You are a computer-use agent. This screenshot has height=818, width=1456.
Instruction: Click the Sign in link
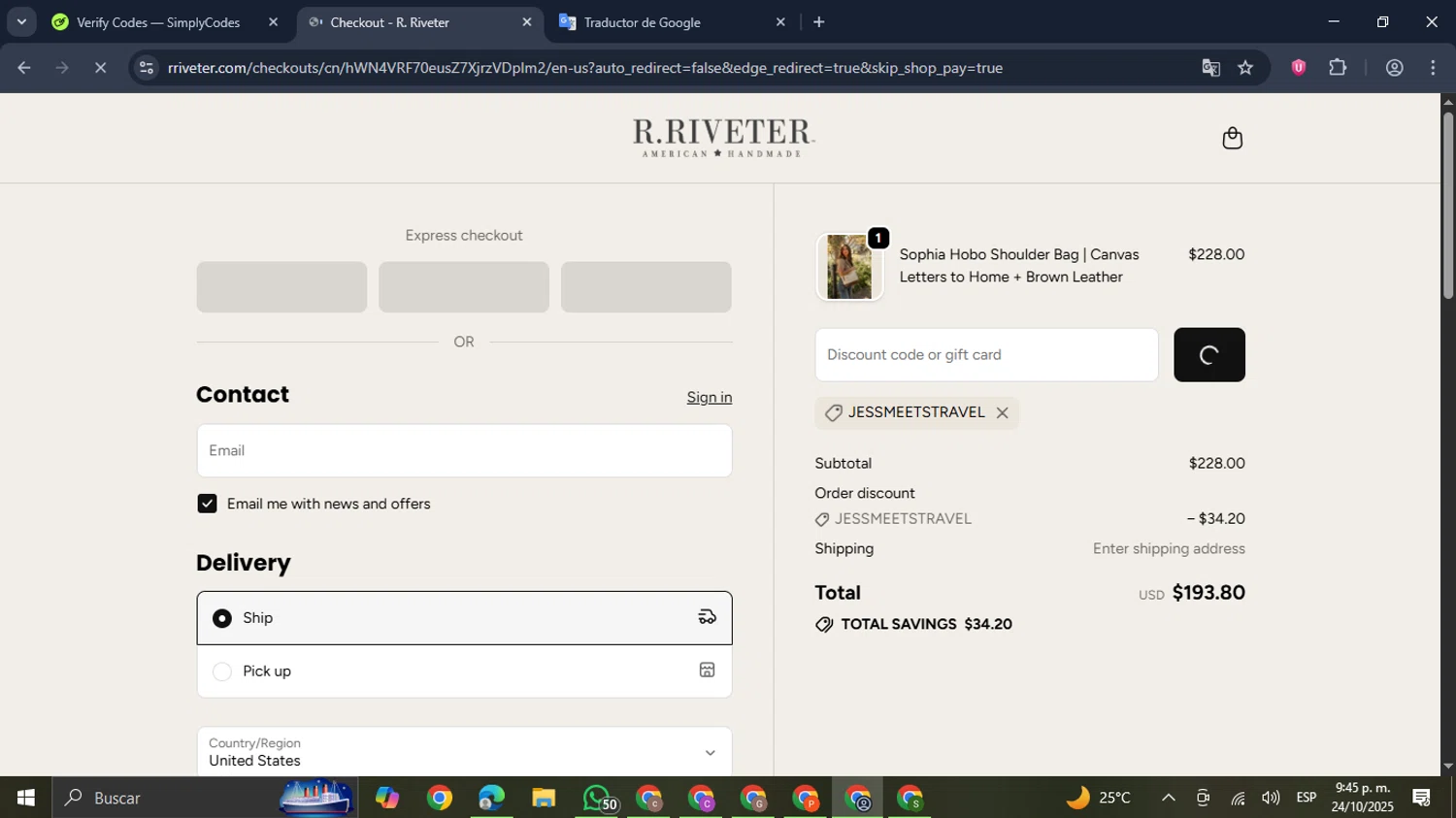click(x=710, y=397)
